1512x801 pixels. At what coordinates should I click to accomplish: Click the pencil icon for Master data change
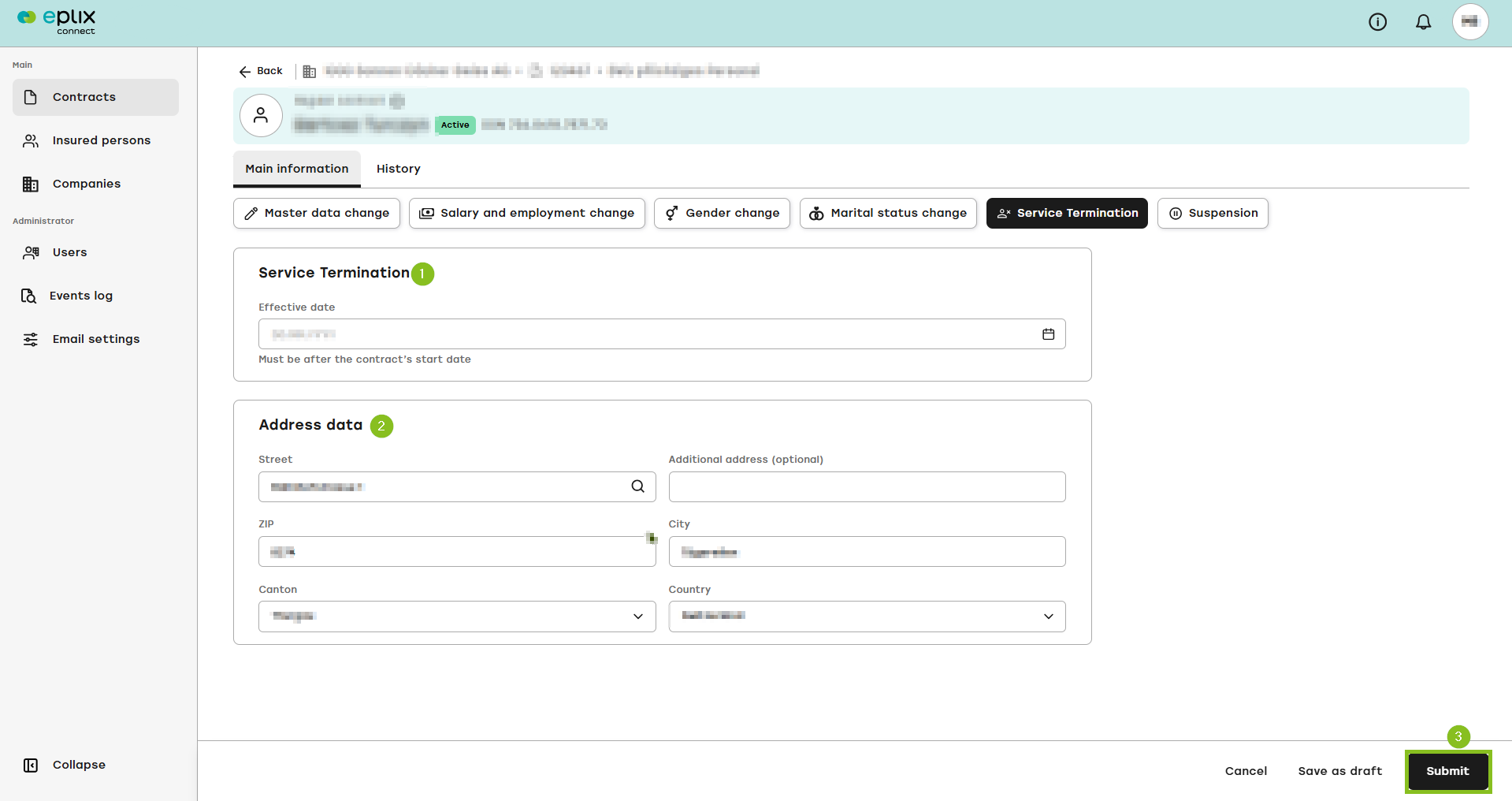tap(251, 214)
